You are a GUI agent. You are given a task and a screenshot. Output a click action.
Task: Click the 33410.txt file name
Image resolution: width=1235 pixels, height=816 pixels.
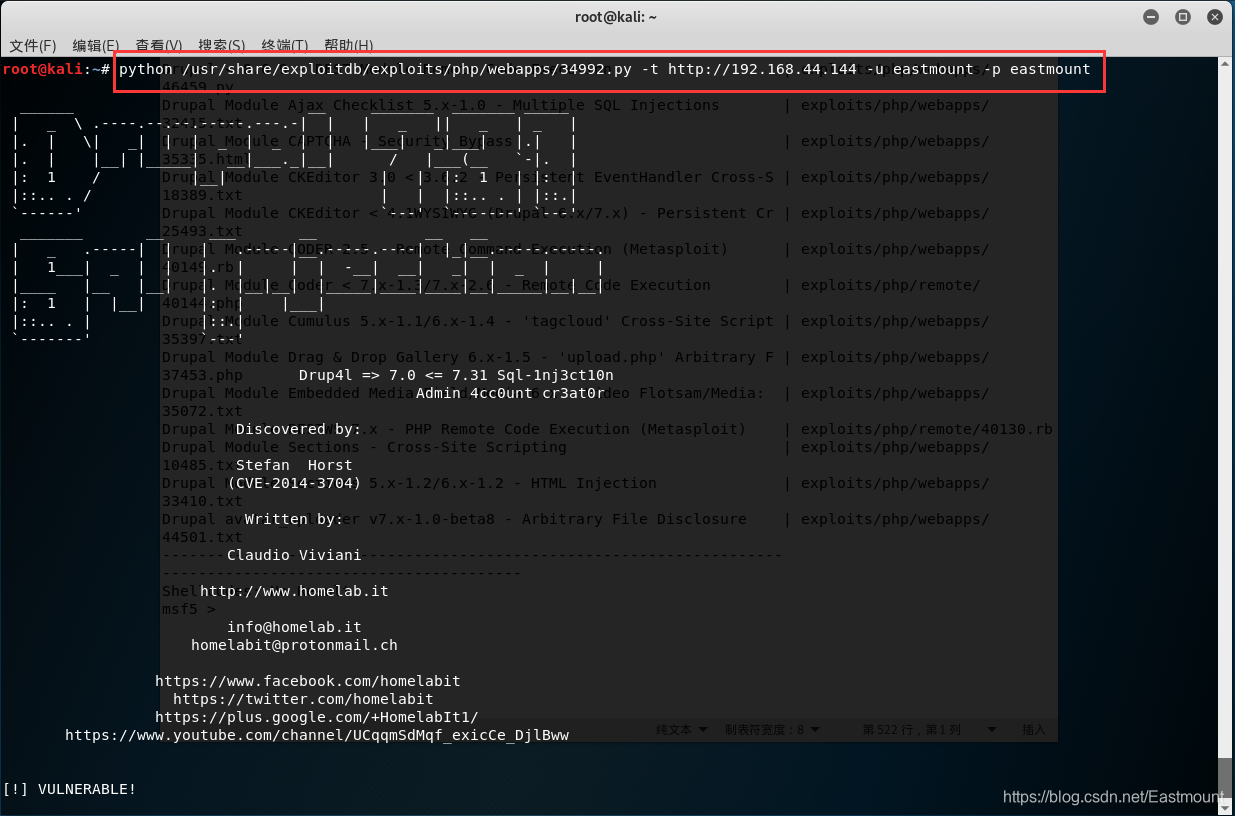tap(202, 501)
